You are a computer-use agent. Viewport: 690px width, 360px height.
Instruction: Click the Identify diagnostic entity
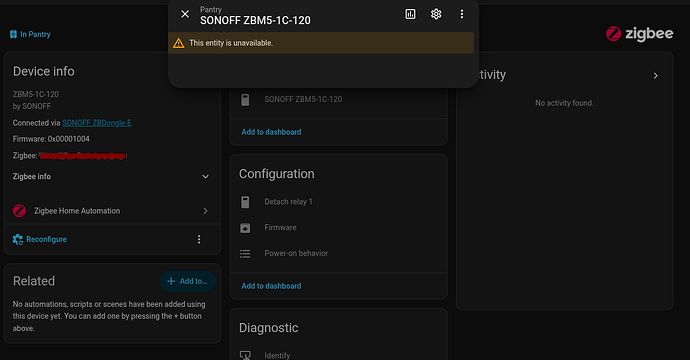pos(338,355)
